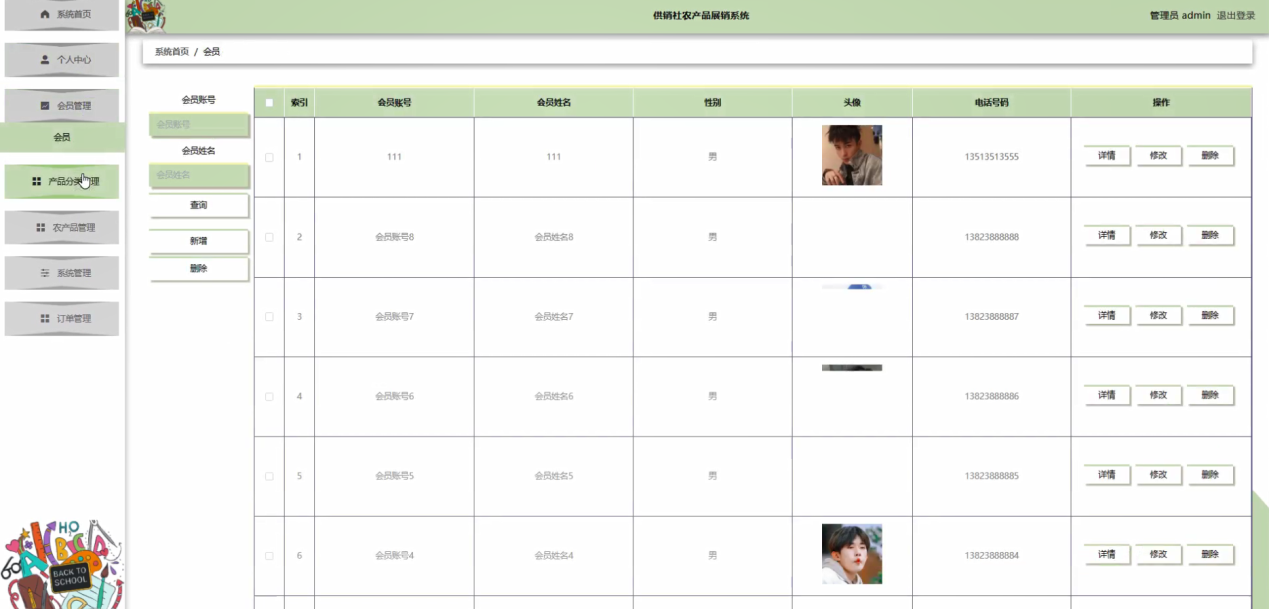Focus the 会员姓名 search field
Screen dimensions: 1269x609
[198, 175]
